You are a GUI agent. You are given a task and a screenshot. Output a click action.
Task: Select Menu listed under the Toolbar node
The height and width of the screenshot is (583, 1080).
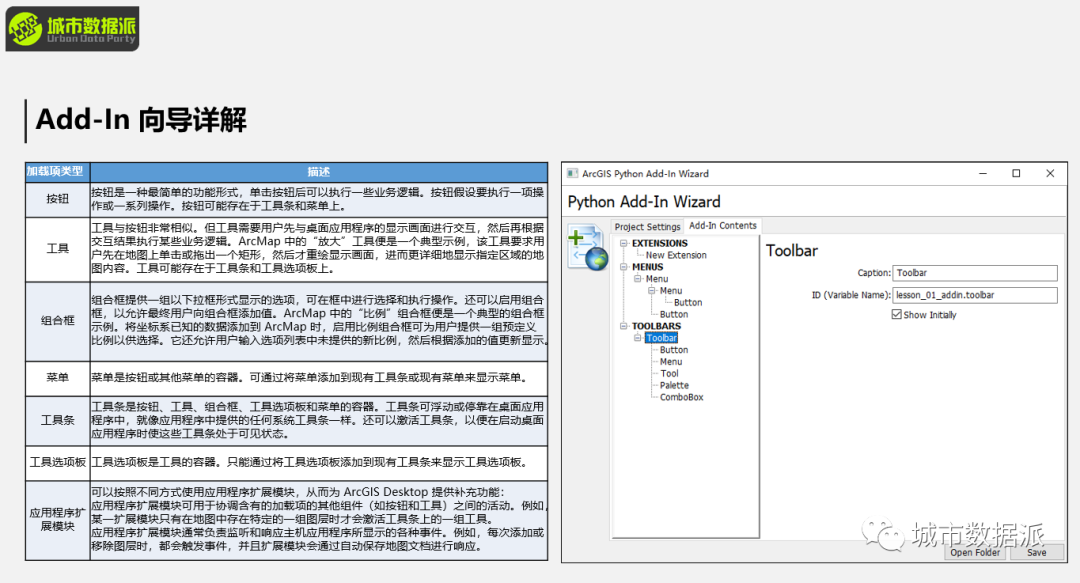click(x=671, y=362)
